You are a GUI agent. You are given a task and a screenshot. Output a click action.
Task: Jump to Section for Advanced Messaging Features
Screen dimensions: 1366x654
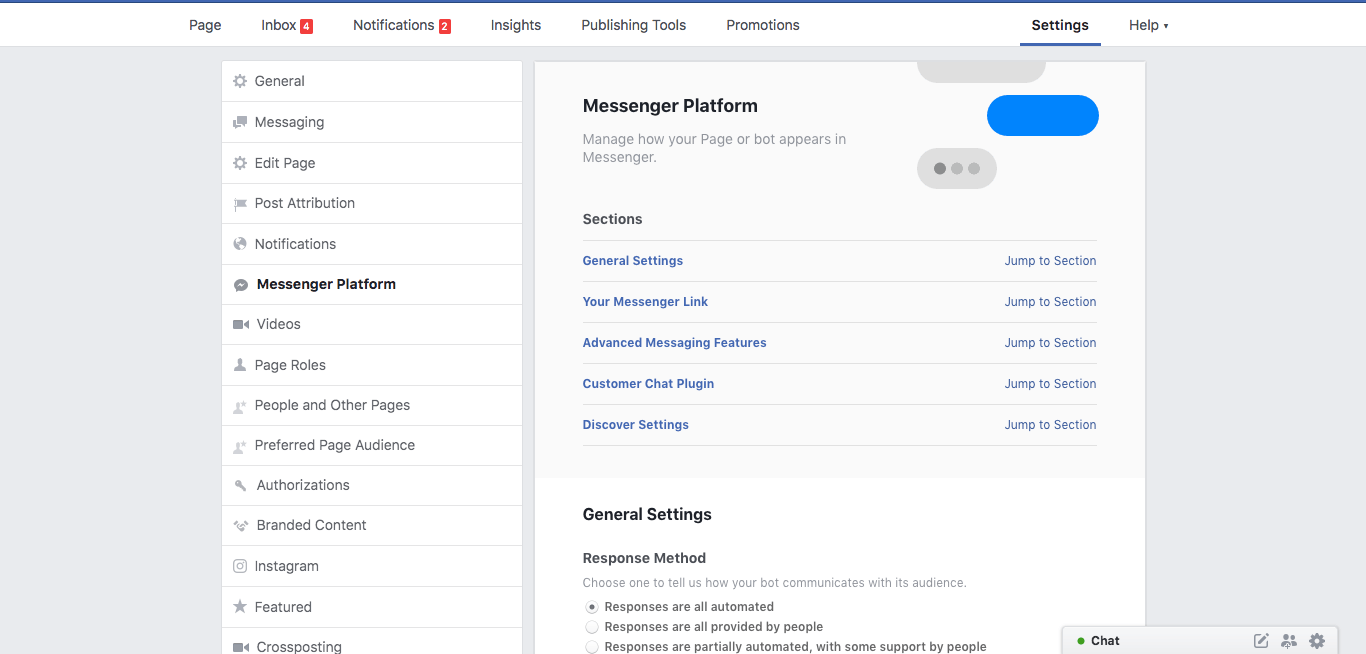click(1050, 343)
